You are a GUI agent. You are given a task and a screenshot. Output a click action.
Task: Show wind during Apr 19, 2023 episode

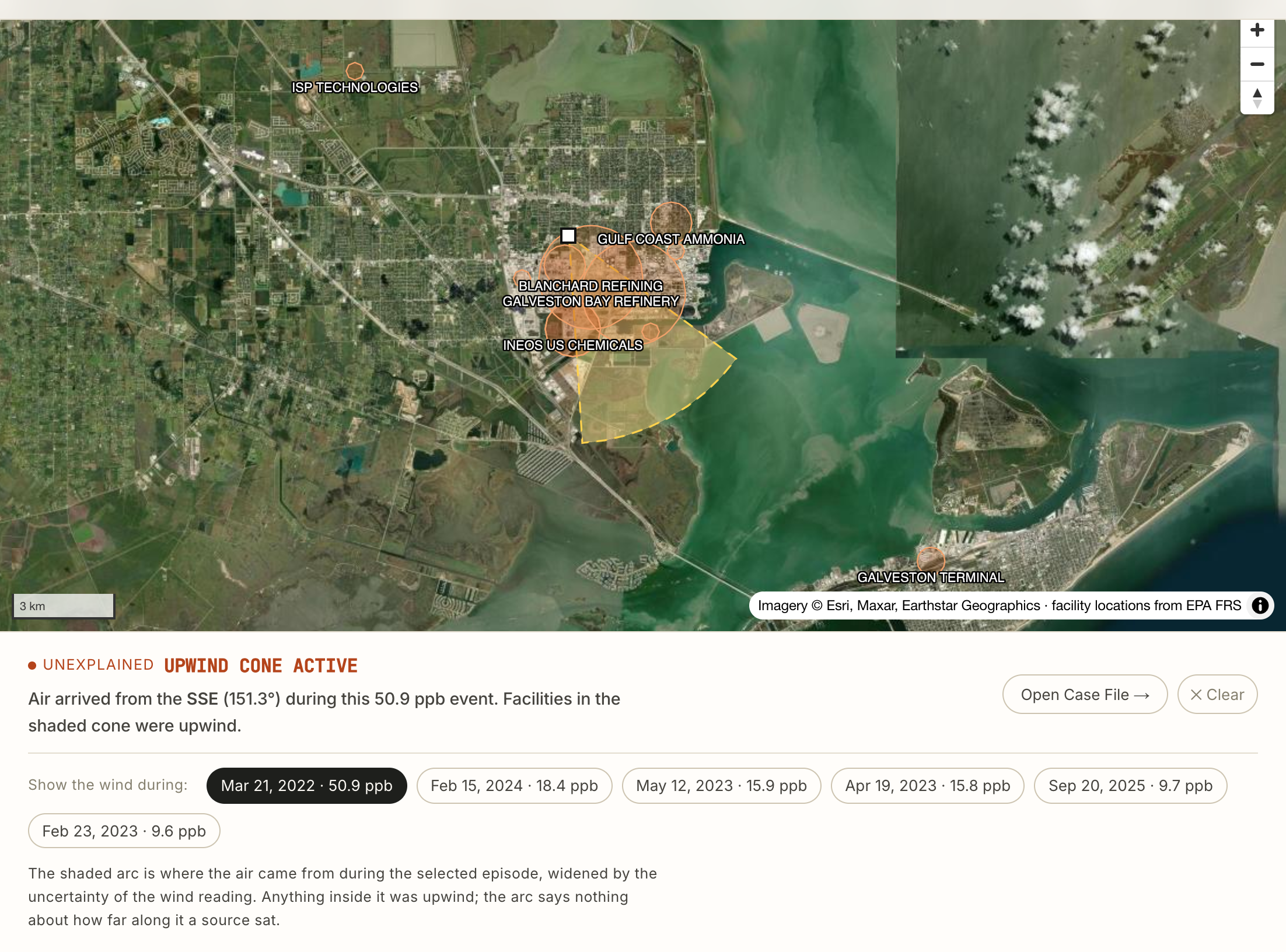pyautogui.click(x=927, y=786)
